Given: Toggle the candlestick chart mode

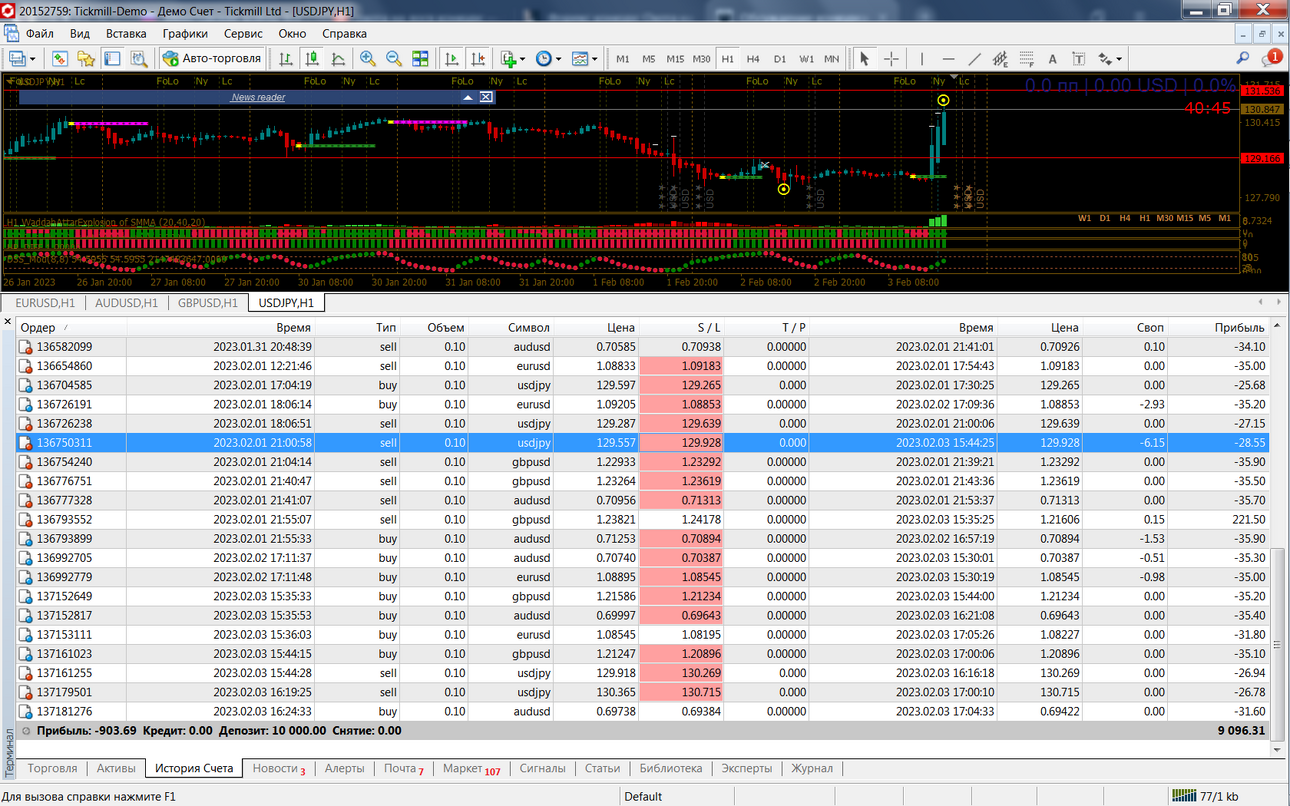Looking at the screenshot, I should click(x=312, y=59).
